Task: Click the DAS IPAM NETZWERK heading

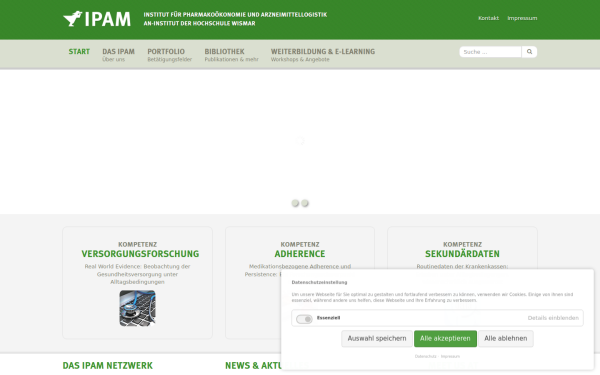Action: tap(108, 365)
